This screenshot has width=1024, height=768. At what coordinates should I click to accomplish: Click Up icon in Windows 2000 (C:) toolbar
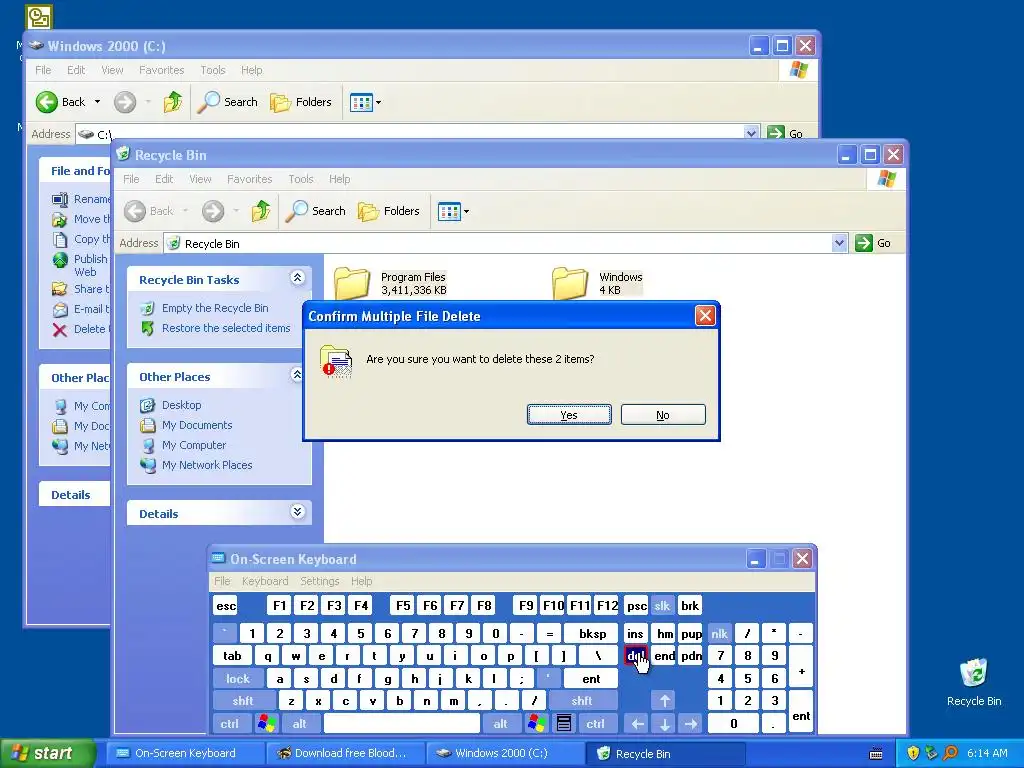point(173,102)
